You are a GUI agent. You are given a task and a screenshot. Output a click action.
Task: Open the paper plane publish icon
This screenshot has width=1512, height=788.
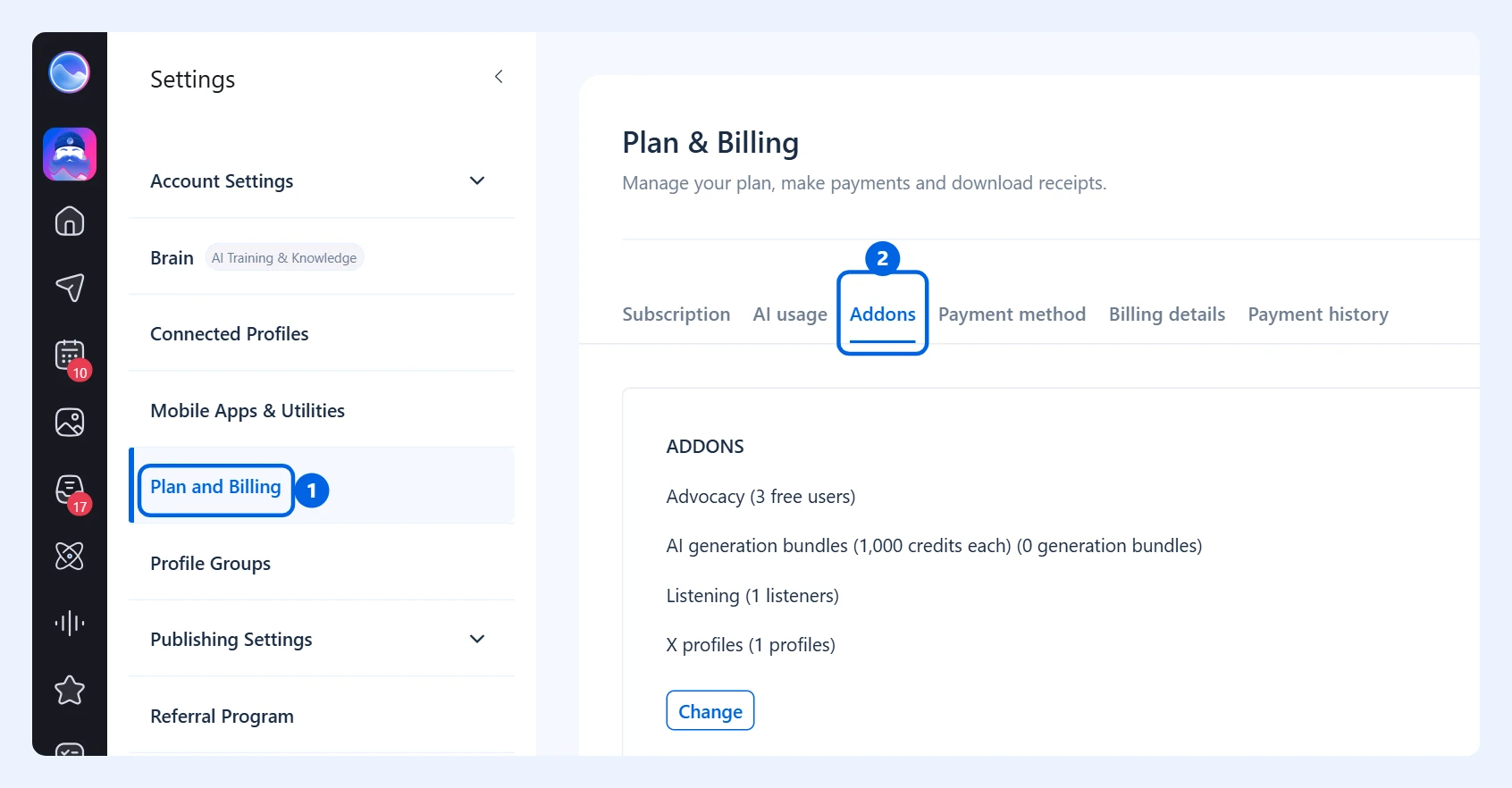click(x=70, y=288)
